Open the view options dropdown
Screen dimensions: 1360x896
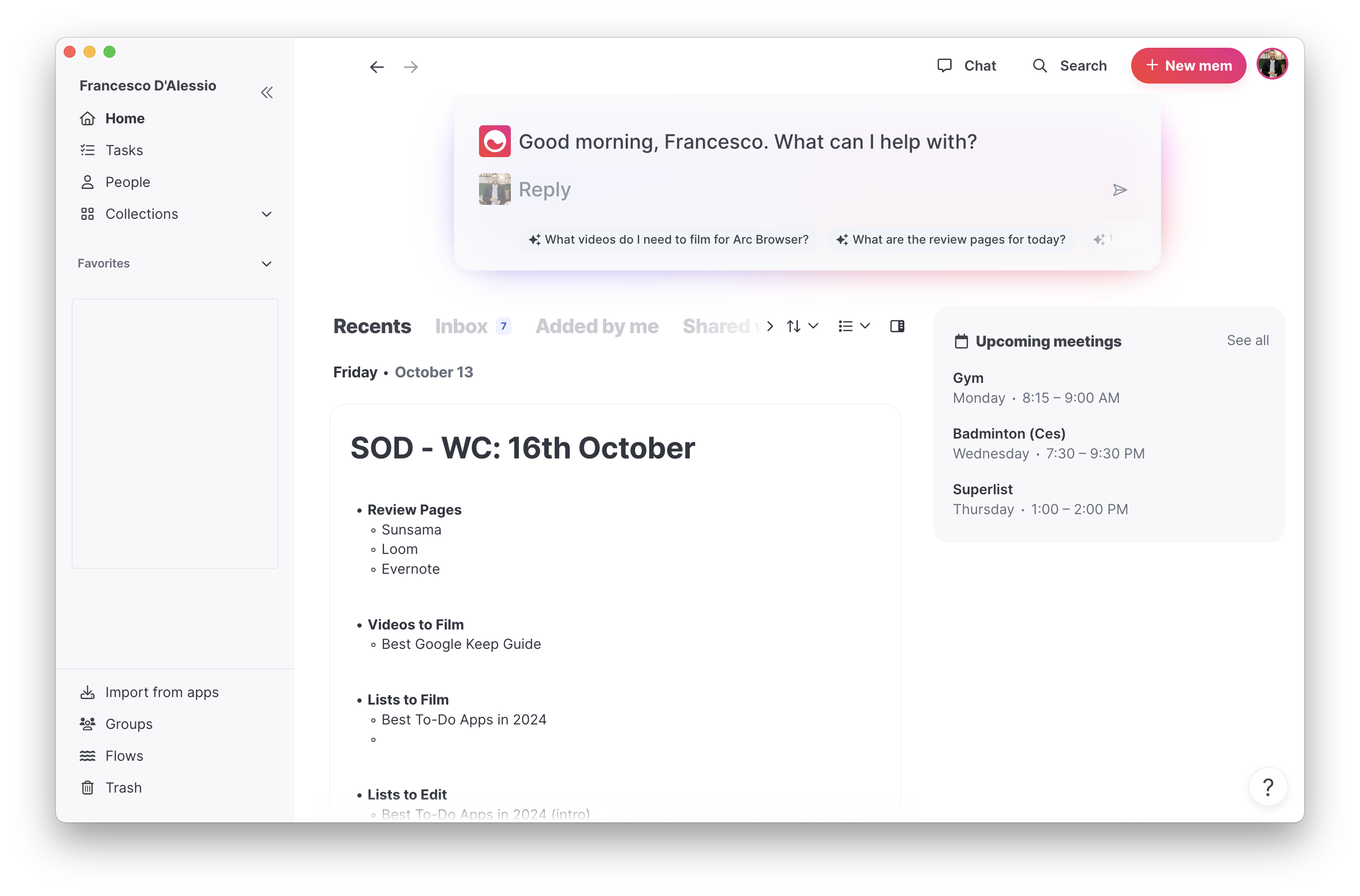tap(866, 326)
